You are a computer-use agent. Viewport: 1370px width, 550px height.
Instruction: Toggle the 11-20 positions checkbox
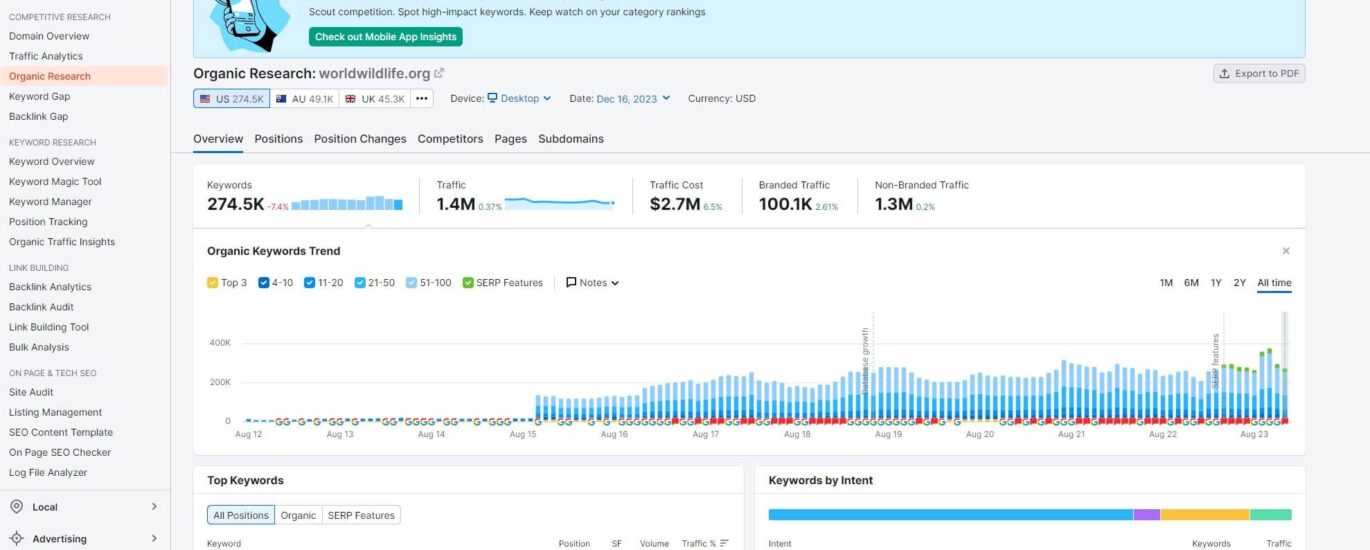[x=310, y=283]
